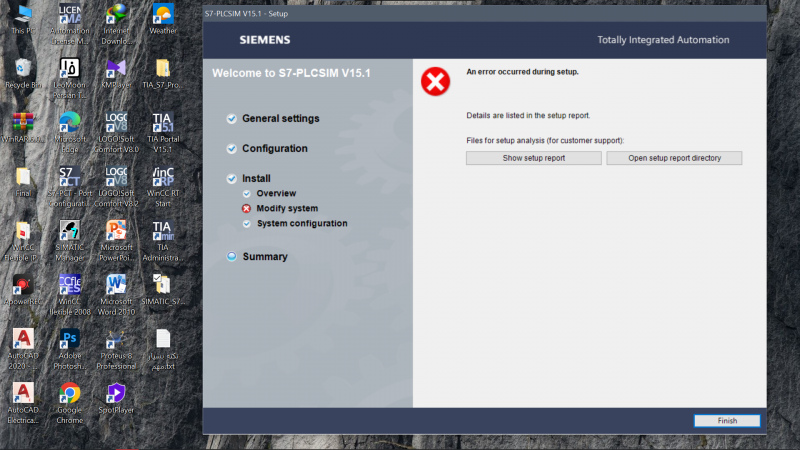Viewport: 800px width, 450px height.
Task: Click the S7-PLCSIM V15.1 Setup title bar
Action: [485, 14]
